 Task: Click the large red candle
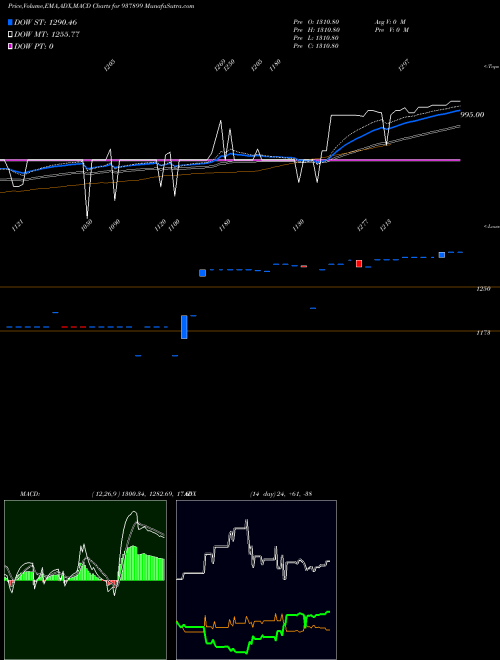[x=359, y=263]
